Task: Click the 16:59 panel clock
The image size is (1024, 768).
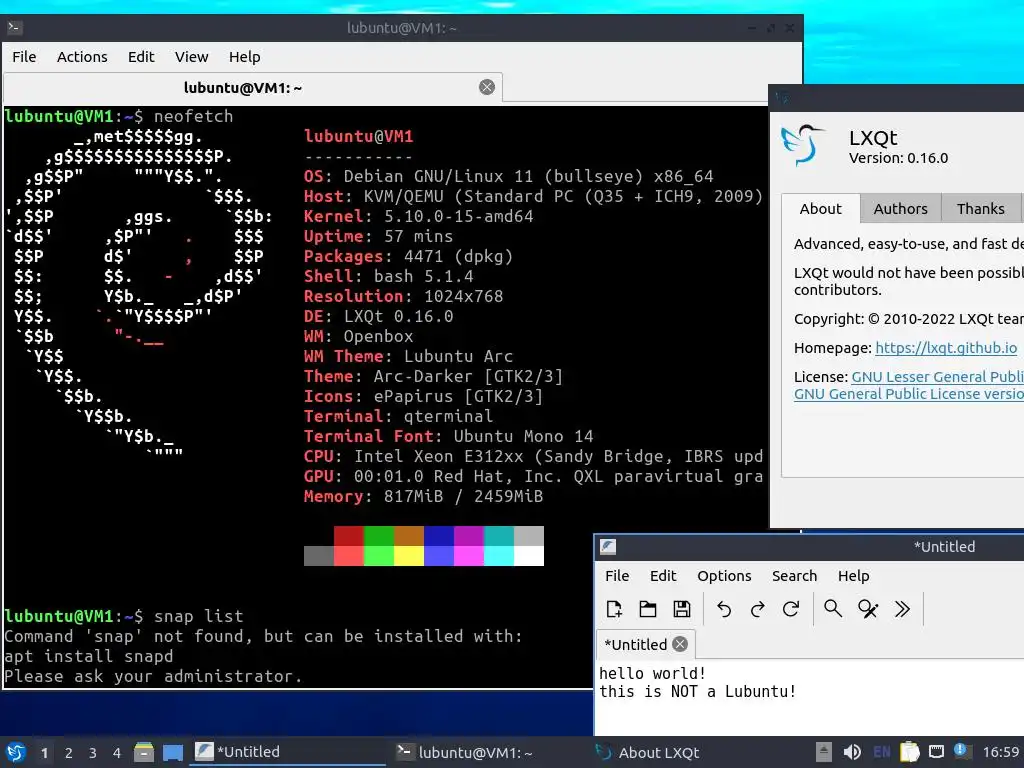Action: [x=1001, y=752]
